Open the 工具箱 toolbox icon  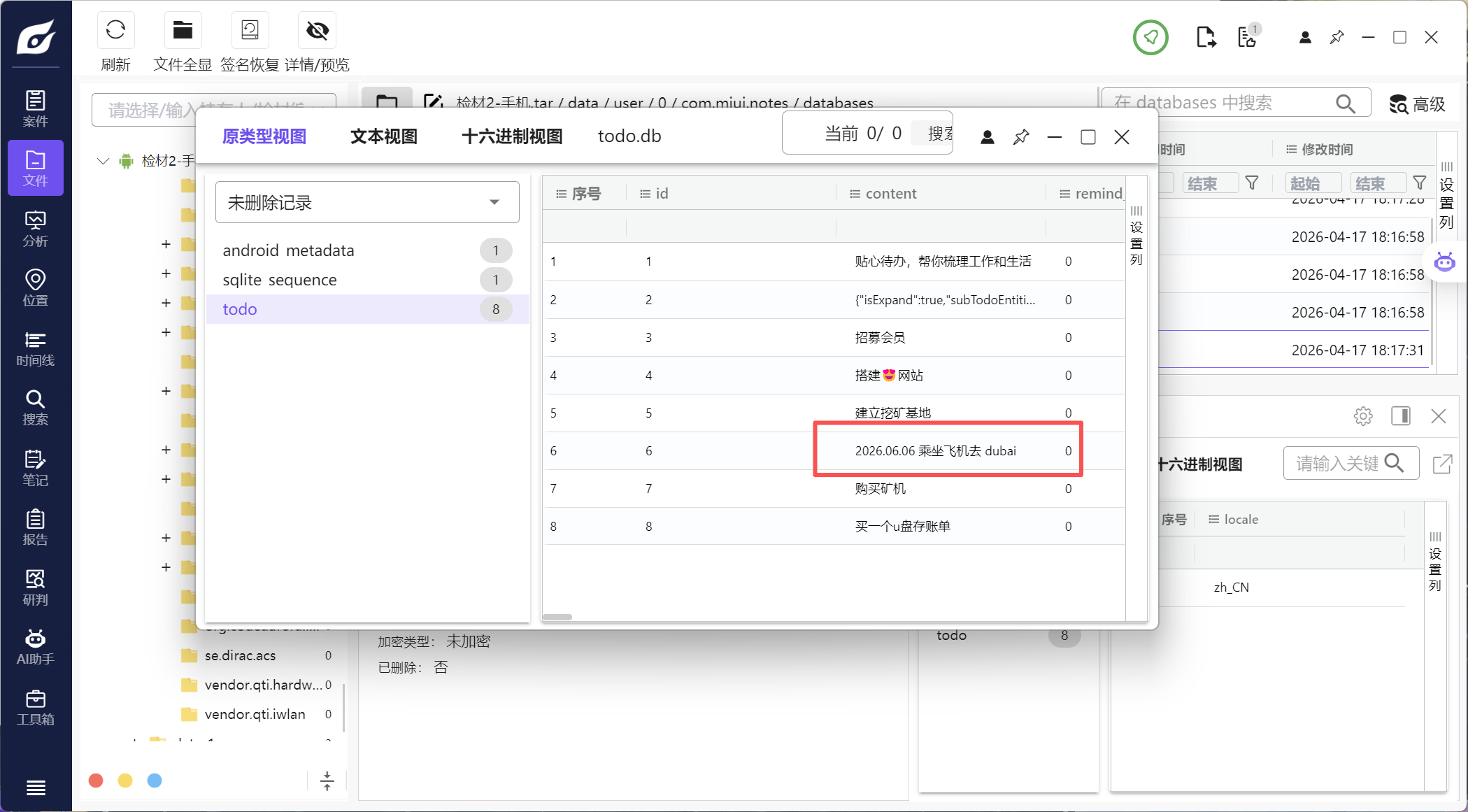(36, 708)
